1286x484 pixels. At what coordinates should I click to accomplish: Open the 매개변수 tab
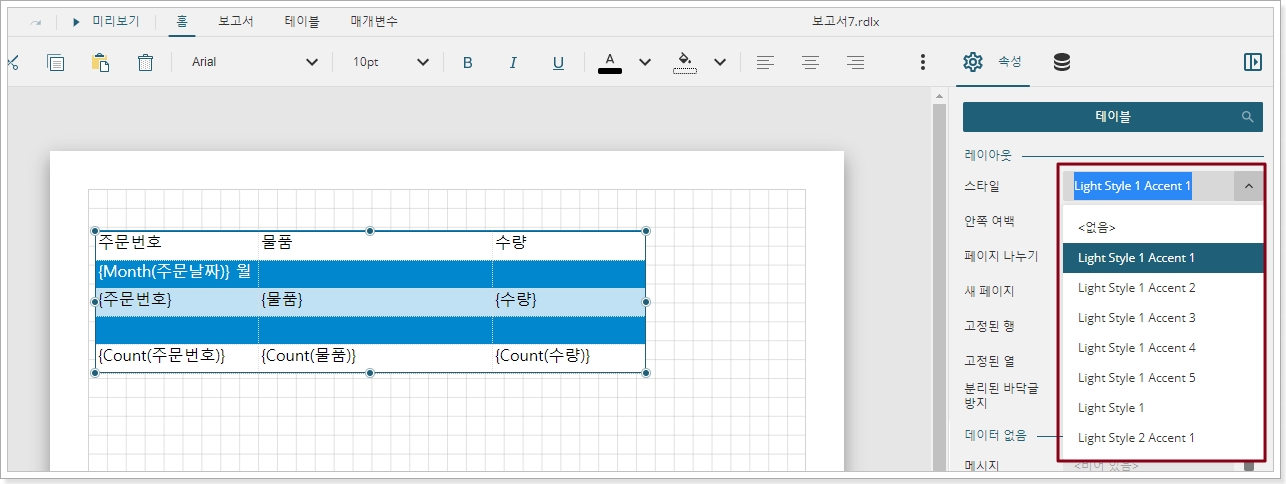click(375, 21)
